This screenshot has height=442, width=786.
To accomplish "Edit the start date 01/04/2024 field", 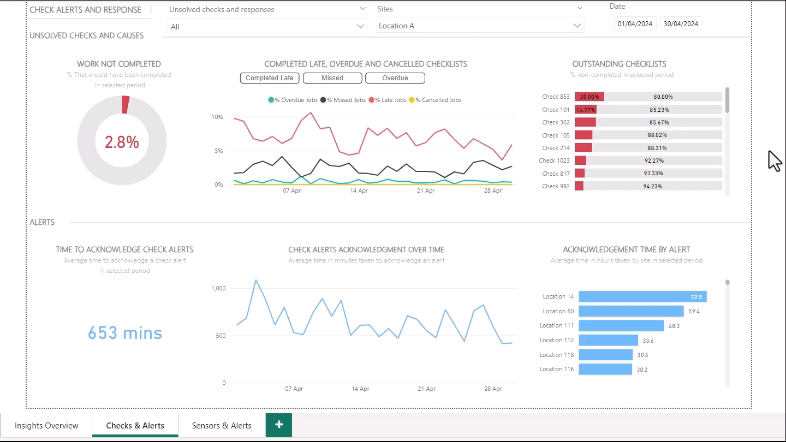I will pyautogui.click(x=635, y=23).
